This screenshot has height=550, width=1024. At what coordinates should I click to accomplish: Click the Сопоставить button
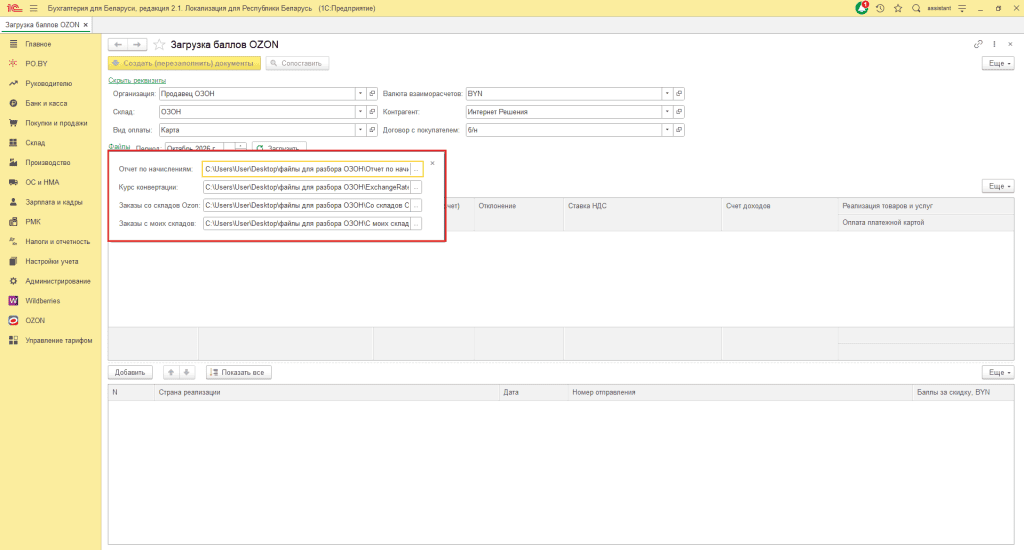297,63
